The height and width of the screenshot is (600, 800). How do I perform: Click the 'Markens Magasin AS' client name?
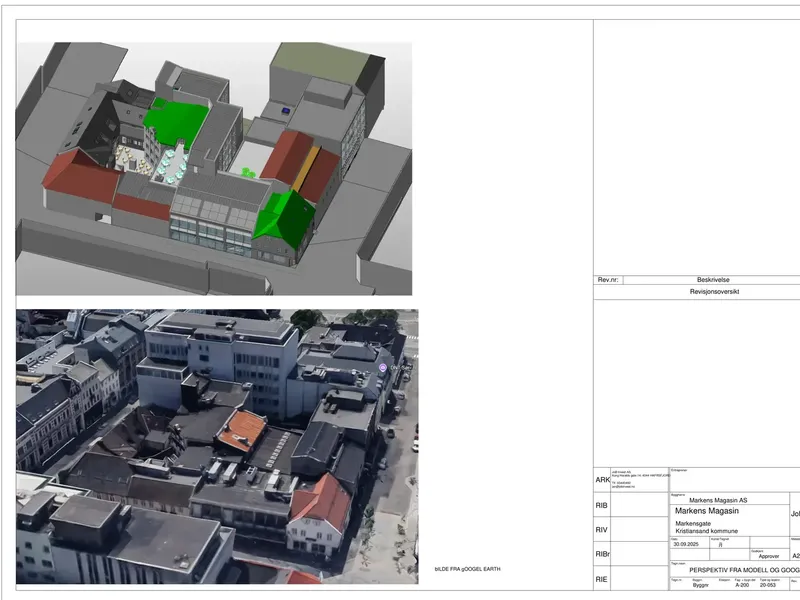pos(718,501)
